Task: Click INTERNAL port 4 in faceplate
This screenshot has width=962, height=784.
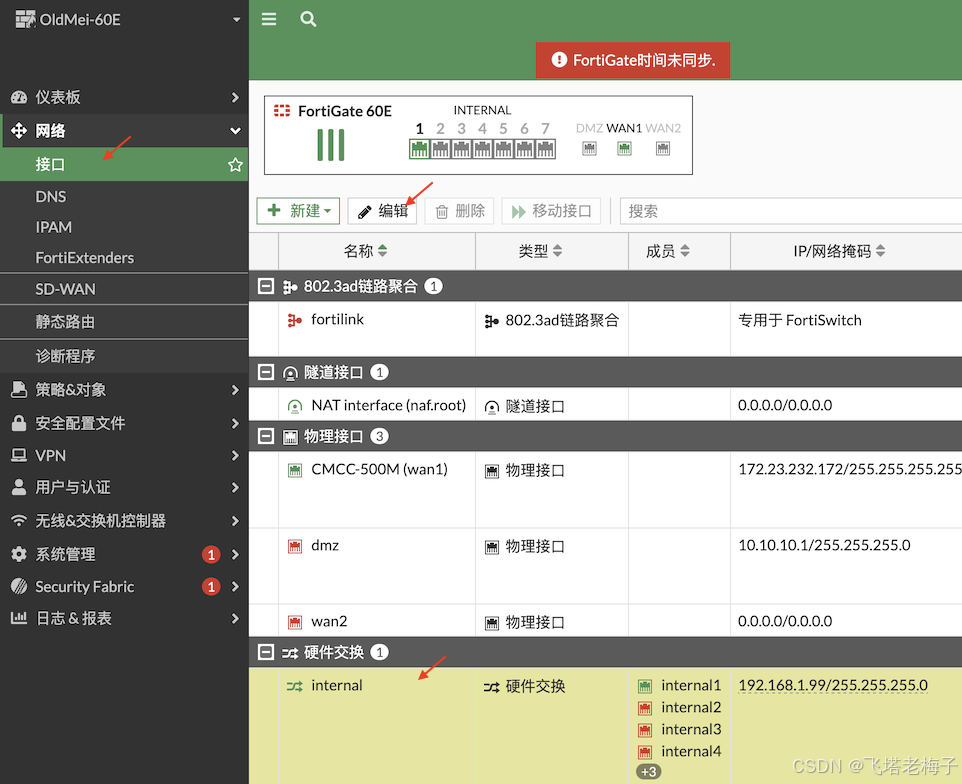Action: pyautogui.click(x=483, y=149)
